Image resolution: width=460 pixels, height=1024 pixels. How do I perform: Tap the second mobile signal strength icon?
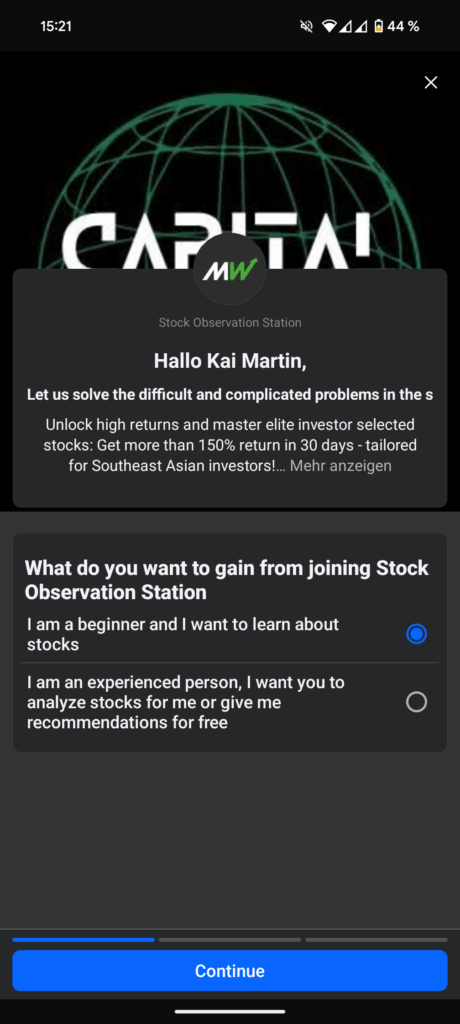[x=361, y=27]
